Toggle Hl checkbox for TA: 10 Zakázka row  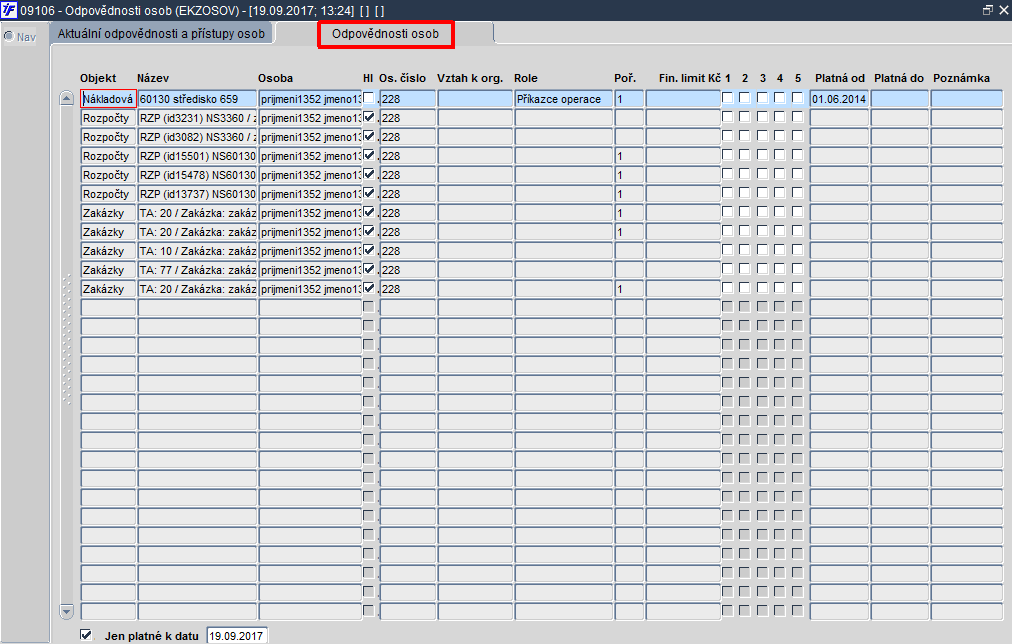[369, 250]
